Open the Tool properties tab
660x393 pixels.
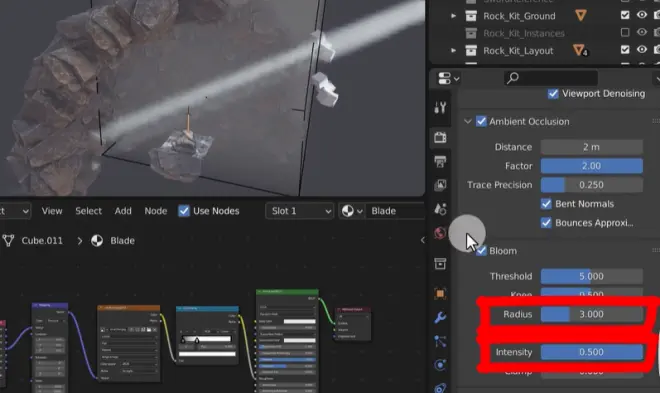coord(440,108)
